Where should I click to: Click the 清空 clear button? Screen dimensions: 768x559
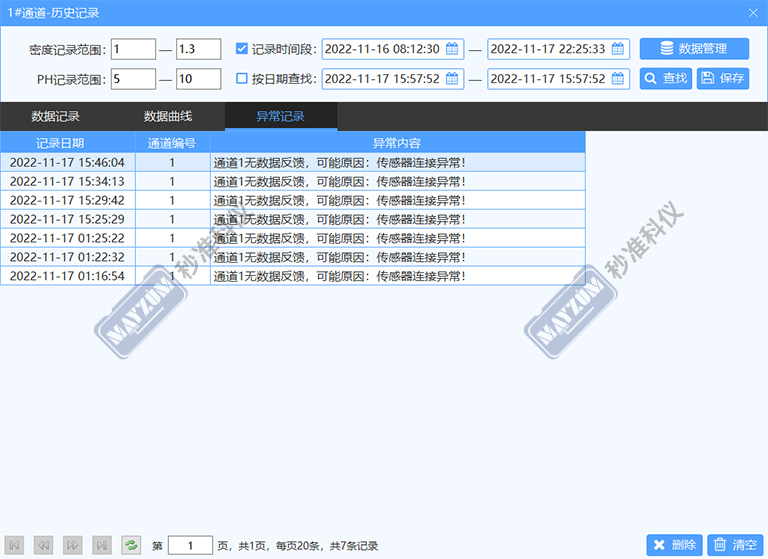click(733, 545)
